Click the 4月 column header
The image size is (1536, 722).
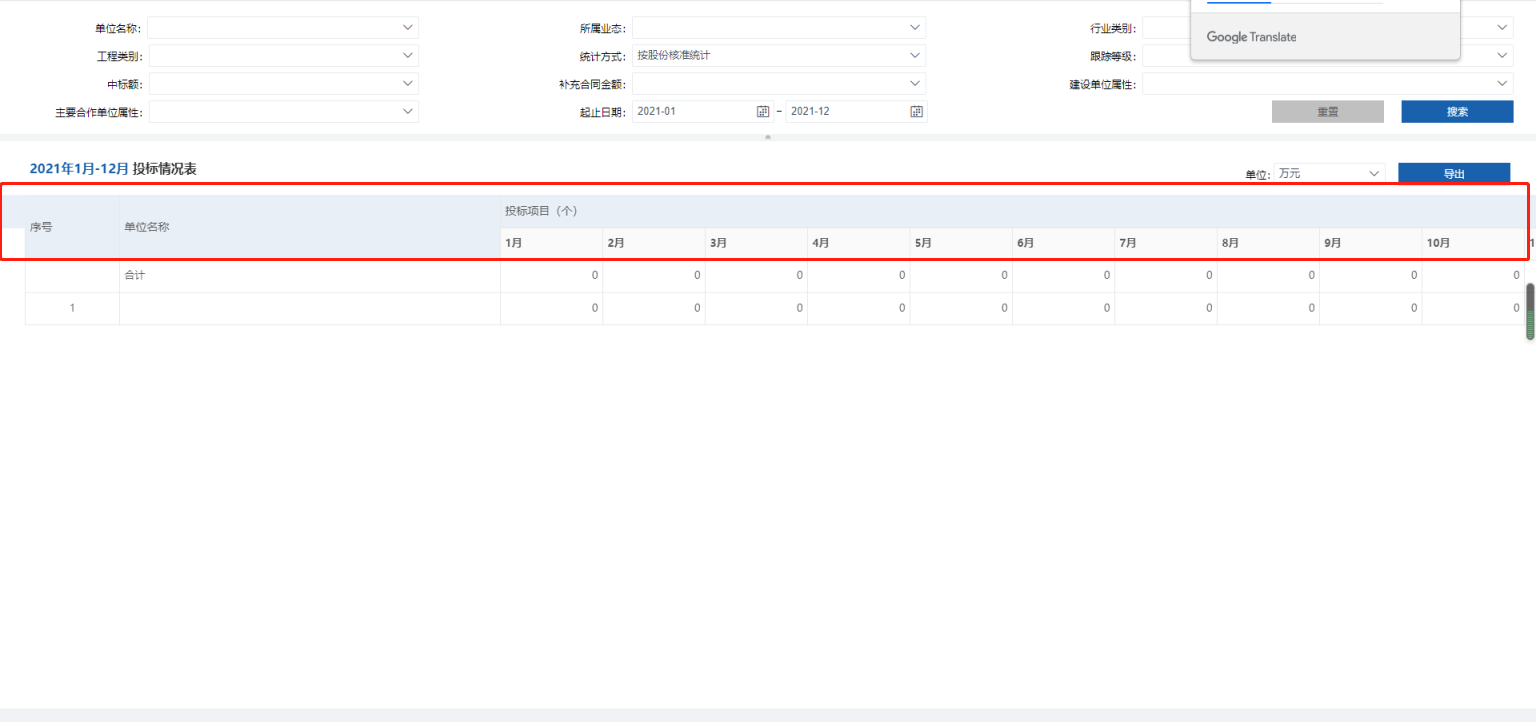[x=859, y=243]
